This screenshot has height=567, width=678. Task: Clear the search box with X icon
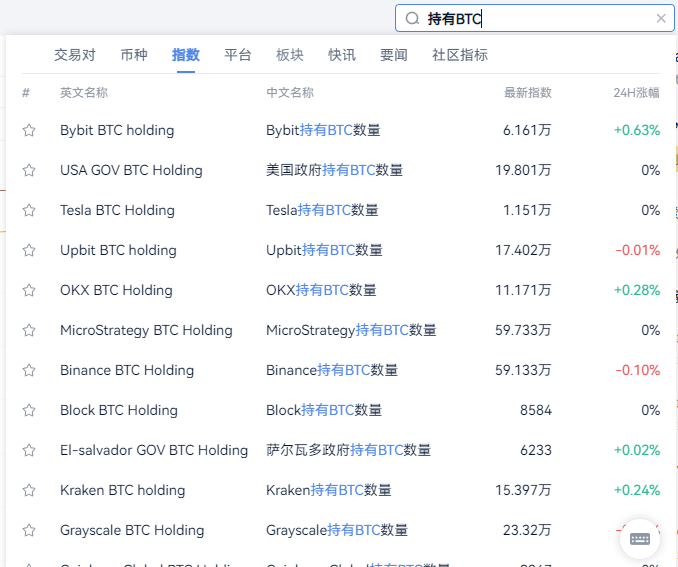[x=660, y=18]
